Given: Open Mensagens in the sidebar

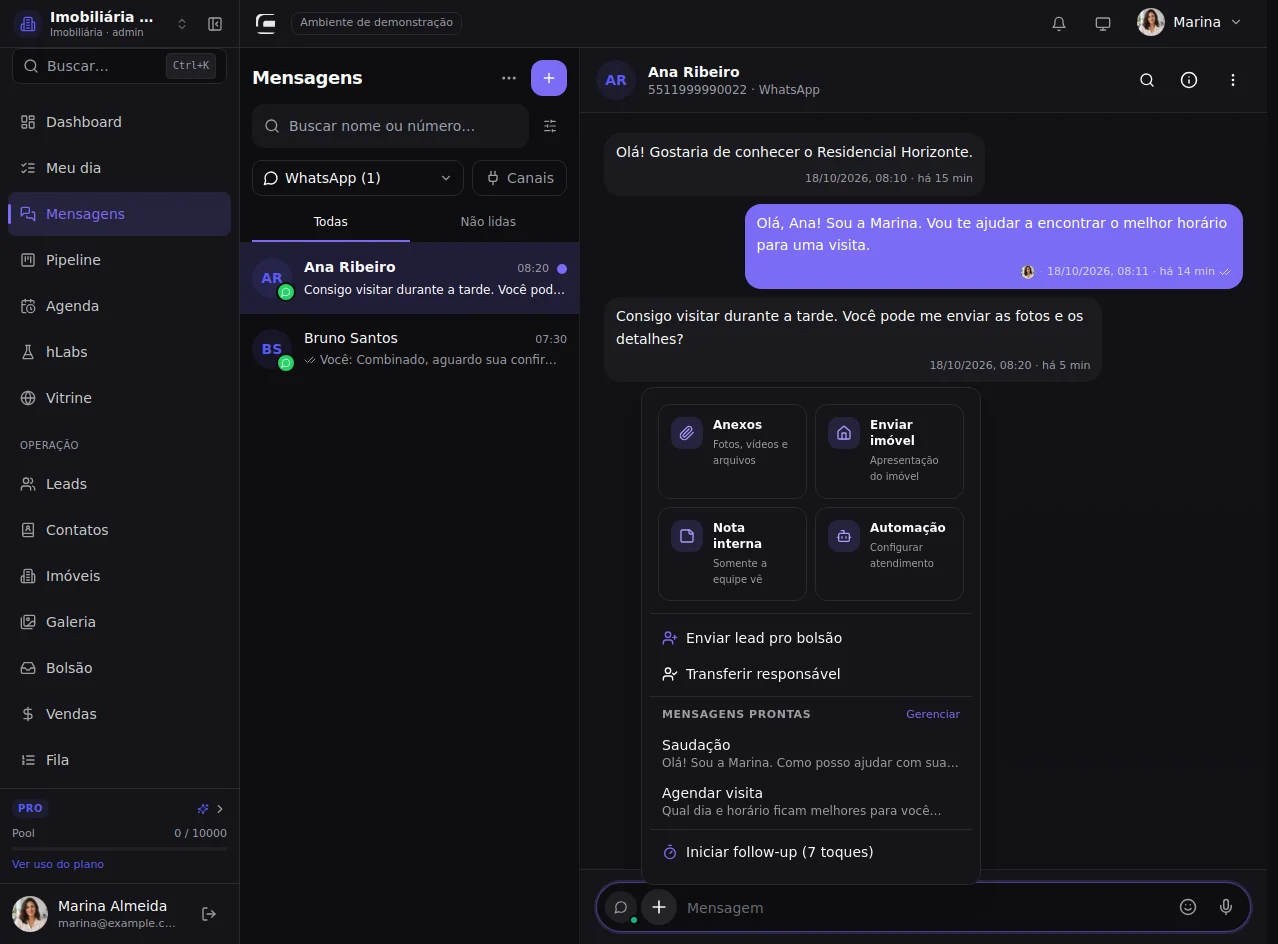Looking at the screenshot, I should [x=119, y=214].
